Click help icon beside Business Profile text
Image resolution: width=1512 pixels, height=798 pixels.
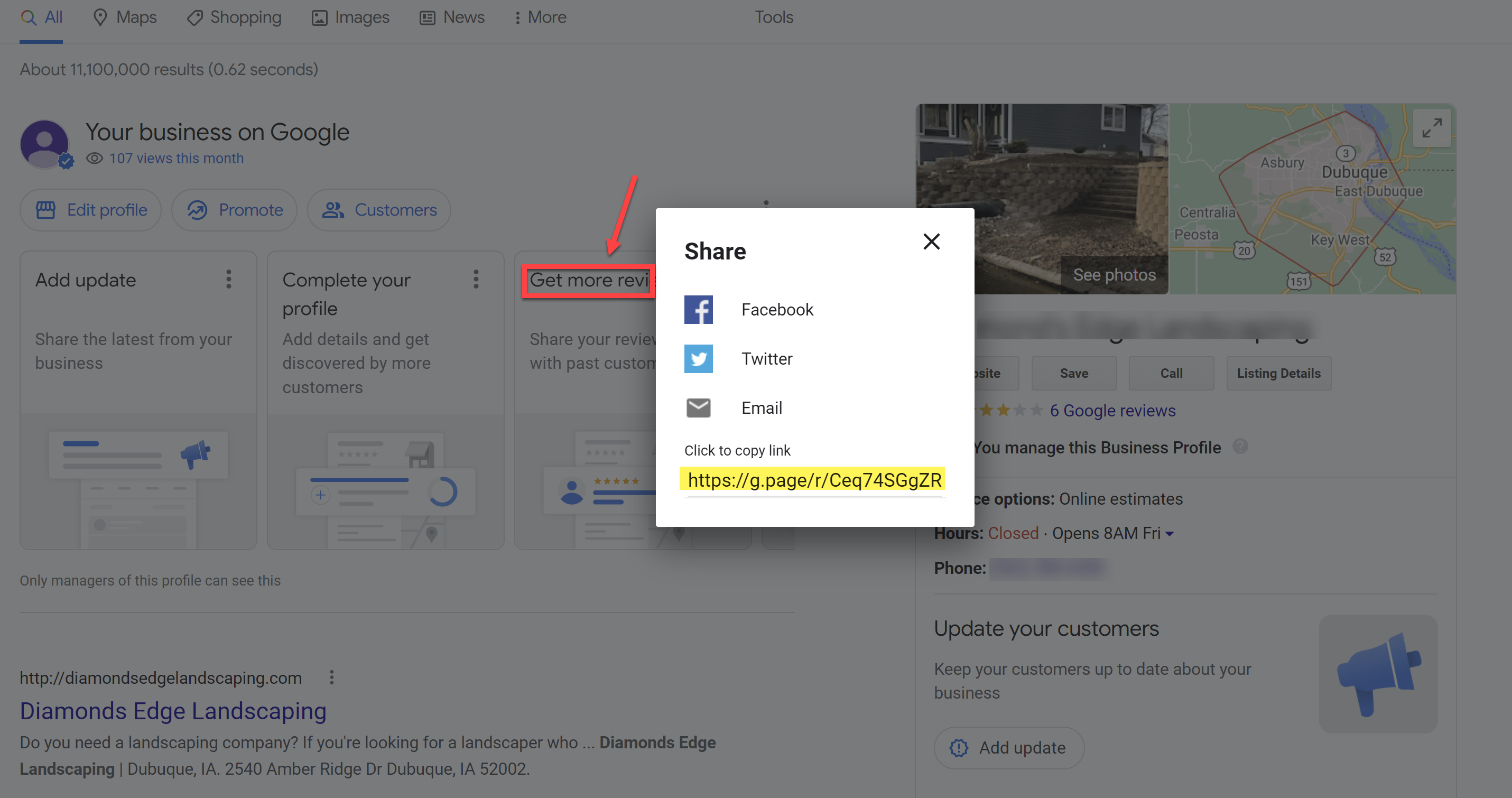pyautogui.click(x=1241, y=447)
